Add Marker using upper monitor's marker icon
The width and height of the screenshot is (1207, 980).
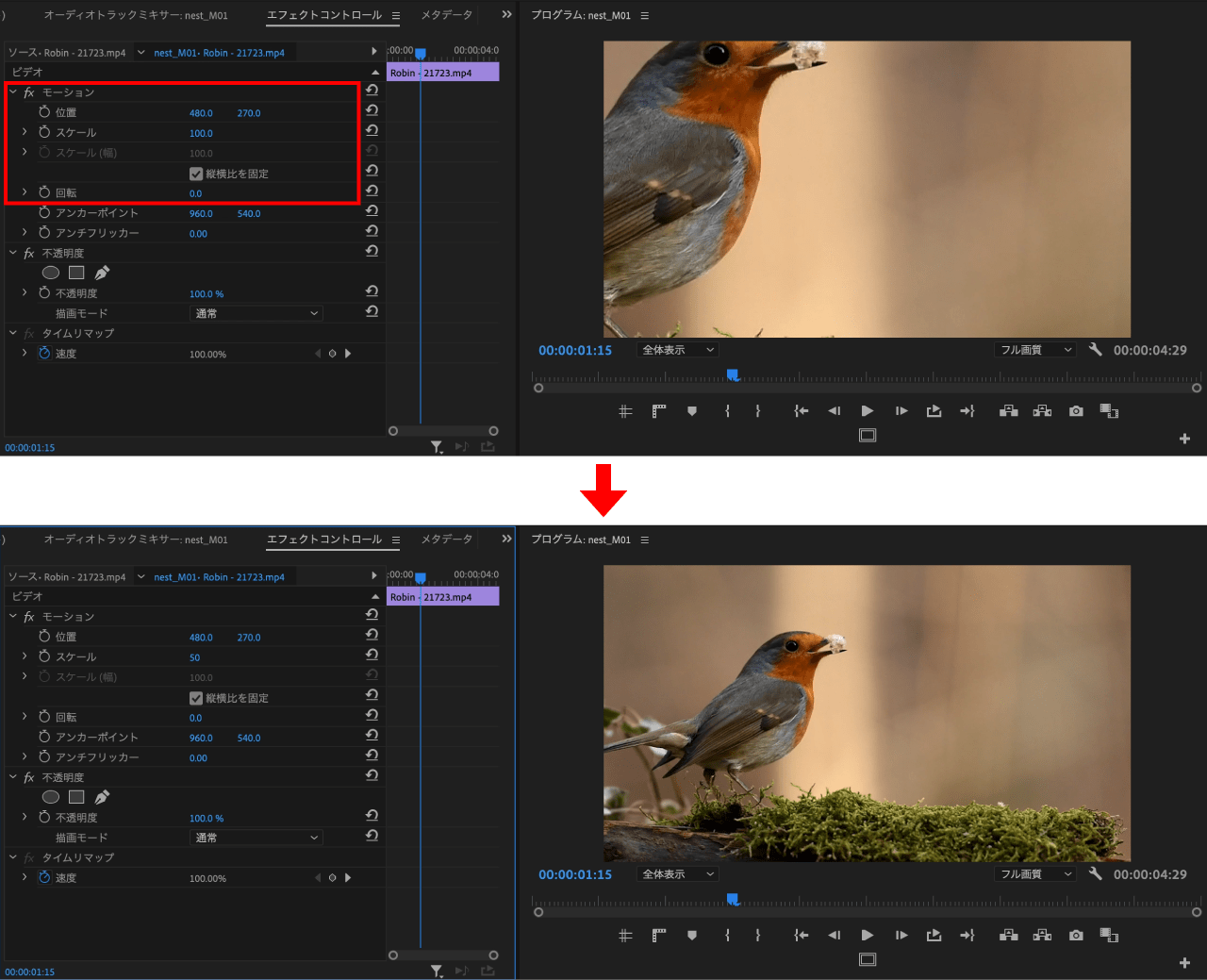(692, 411)
